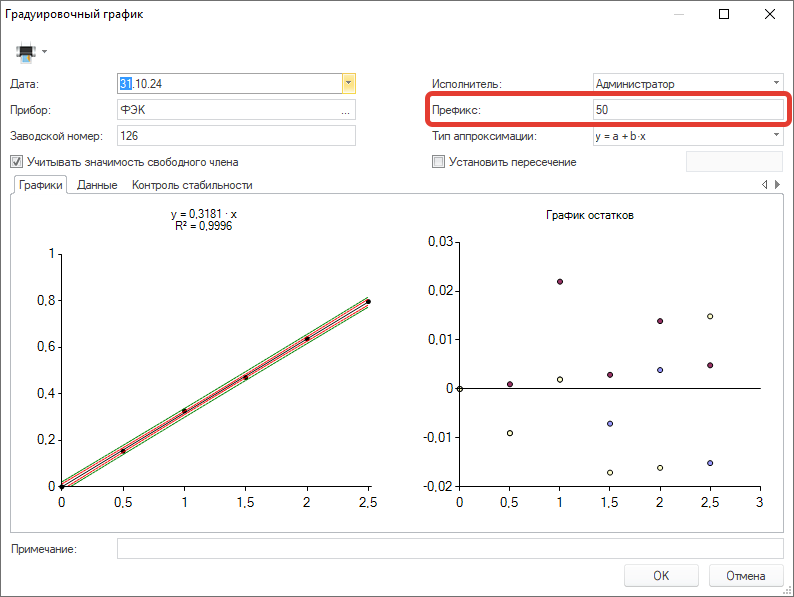794x597 pixels.
Task: Click the OK button
Action: coord(661,576)
